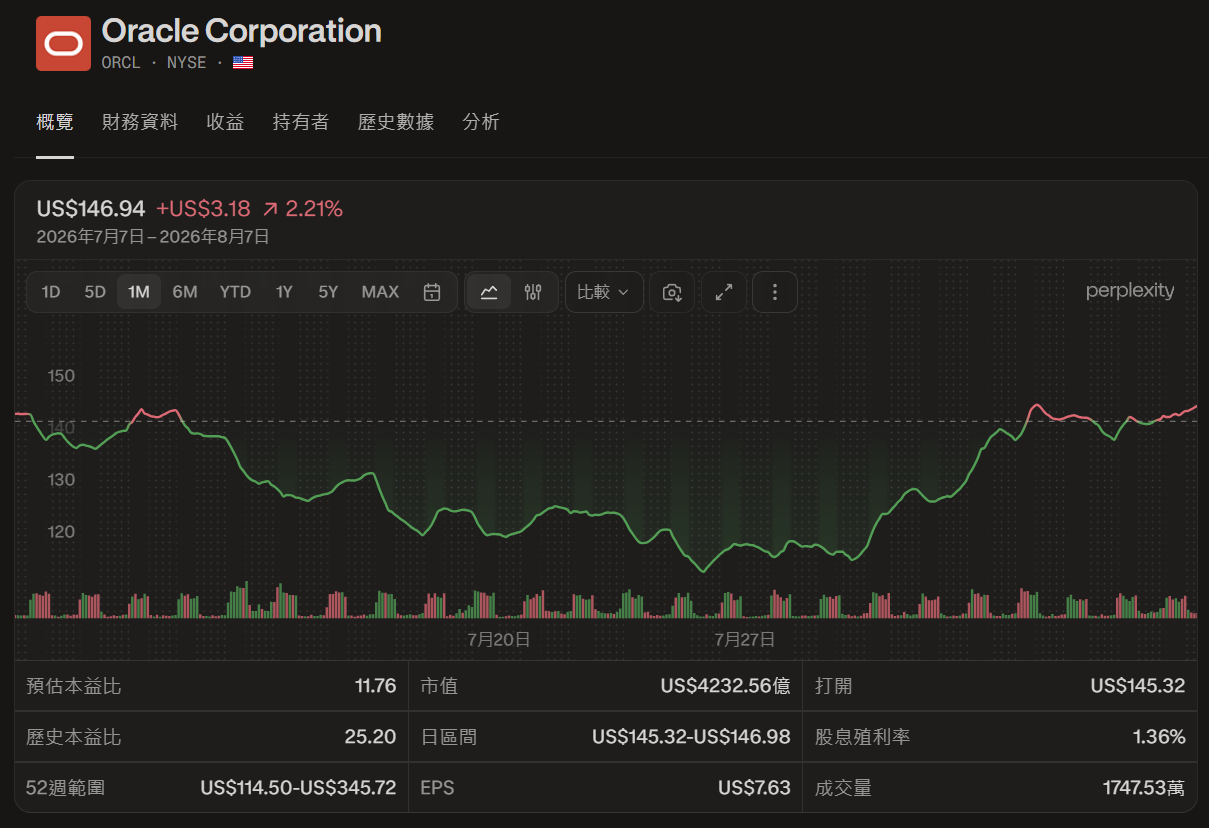1209x828 pixels.
Task: Open the three-dot more options menu
Action: click(775, 292)
